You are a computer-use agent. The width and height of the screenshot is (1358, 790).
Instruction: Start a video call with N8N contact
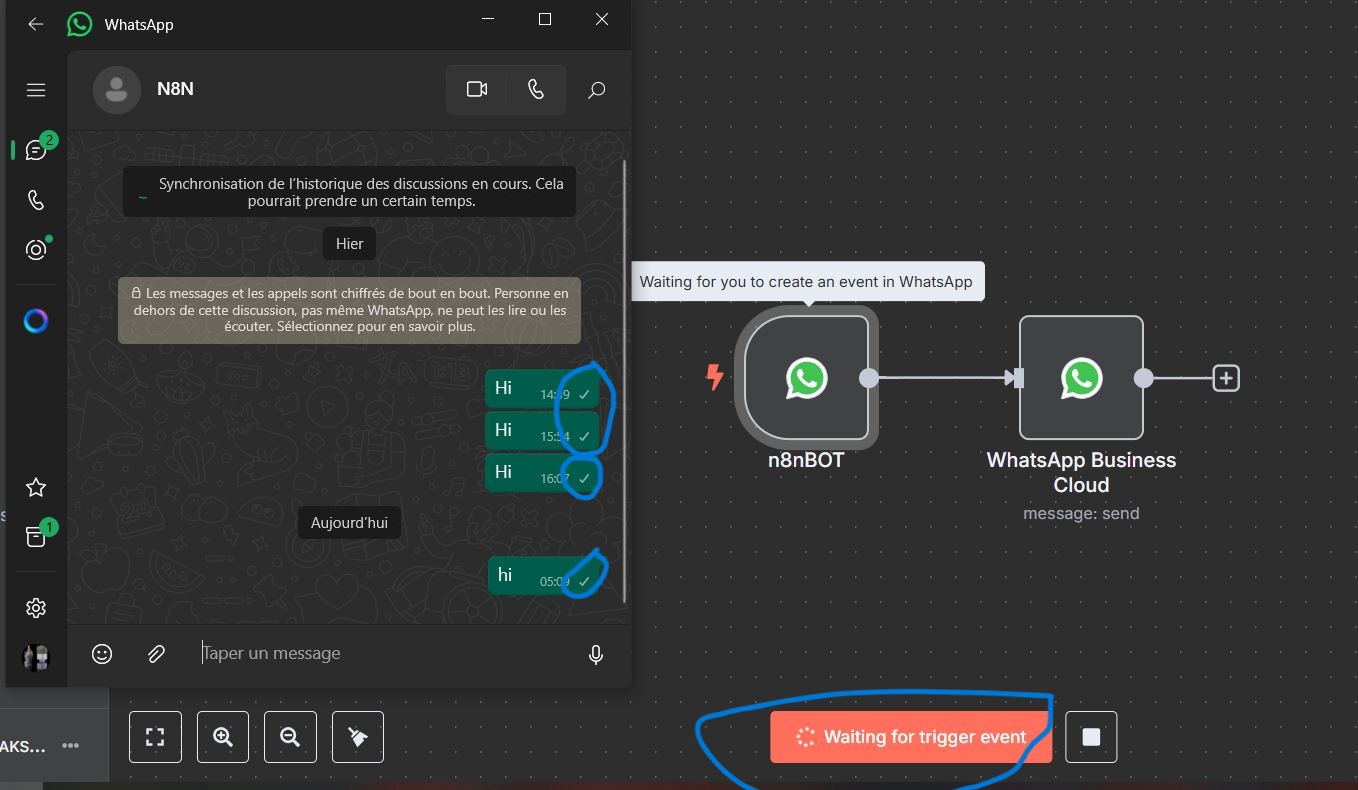coord(476,89)
